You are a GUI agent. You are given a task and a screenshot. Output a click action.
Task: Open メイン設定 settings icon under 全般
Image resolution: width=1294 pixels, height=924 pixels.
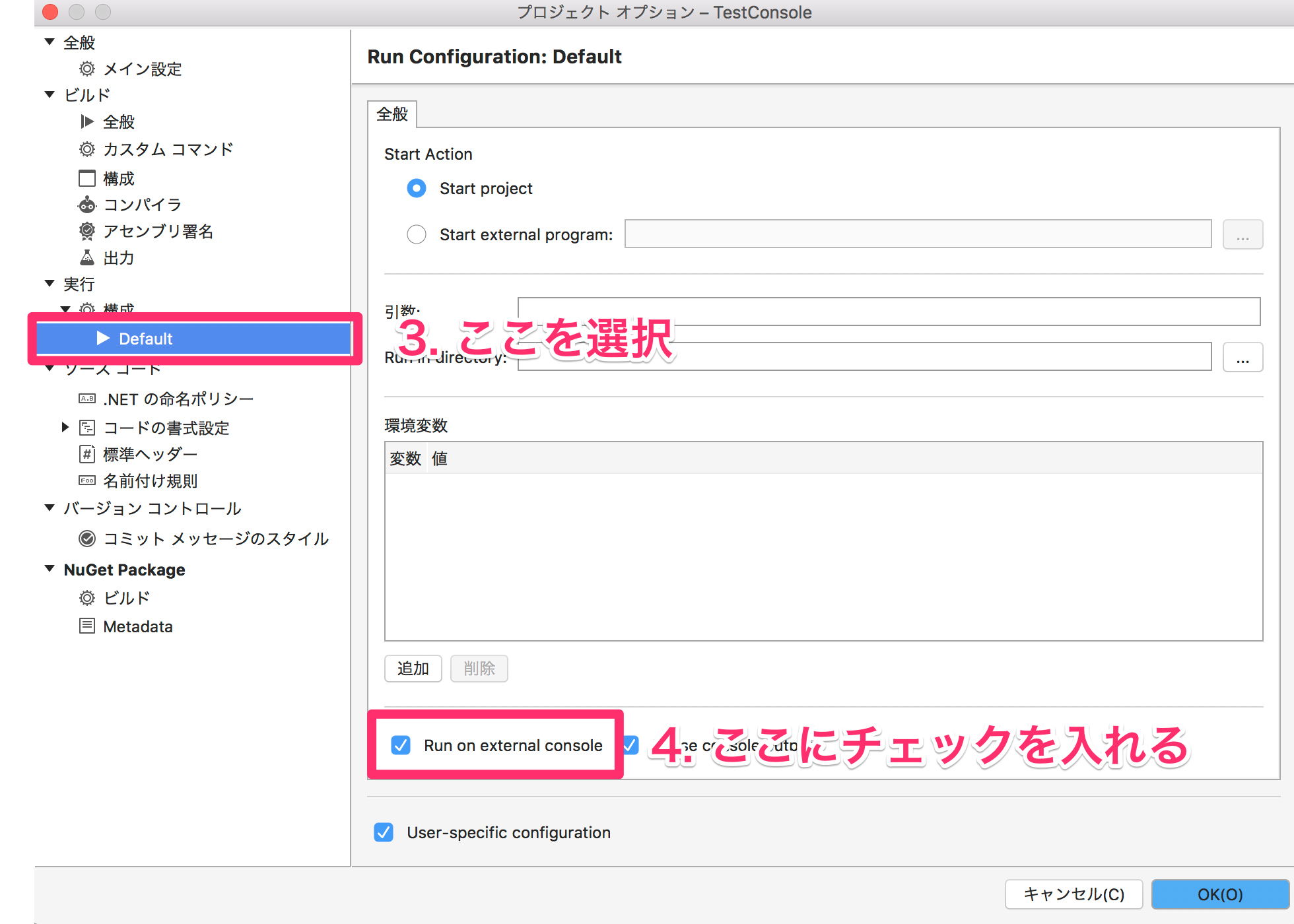coord(88,69)
